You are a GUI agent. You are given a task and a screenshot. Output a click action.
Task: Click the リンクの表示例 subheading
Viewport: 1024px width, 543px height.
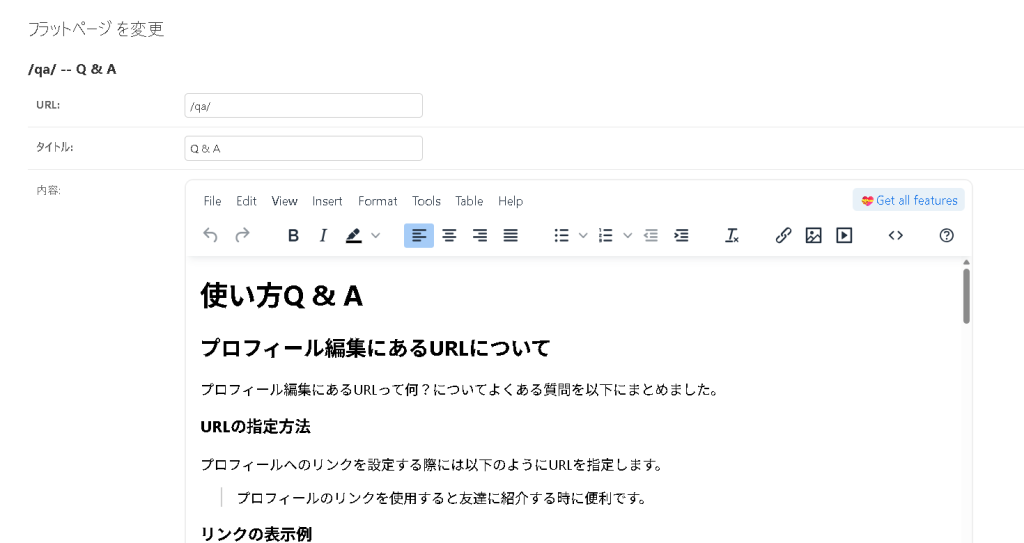point(256,534)
